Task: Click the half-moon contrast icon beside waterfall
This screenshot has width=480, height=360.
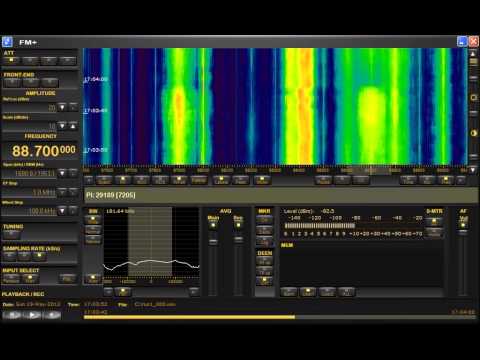Action: click(x=474, y=133)
